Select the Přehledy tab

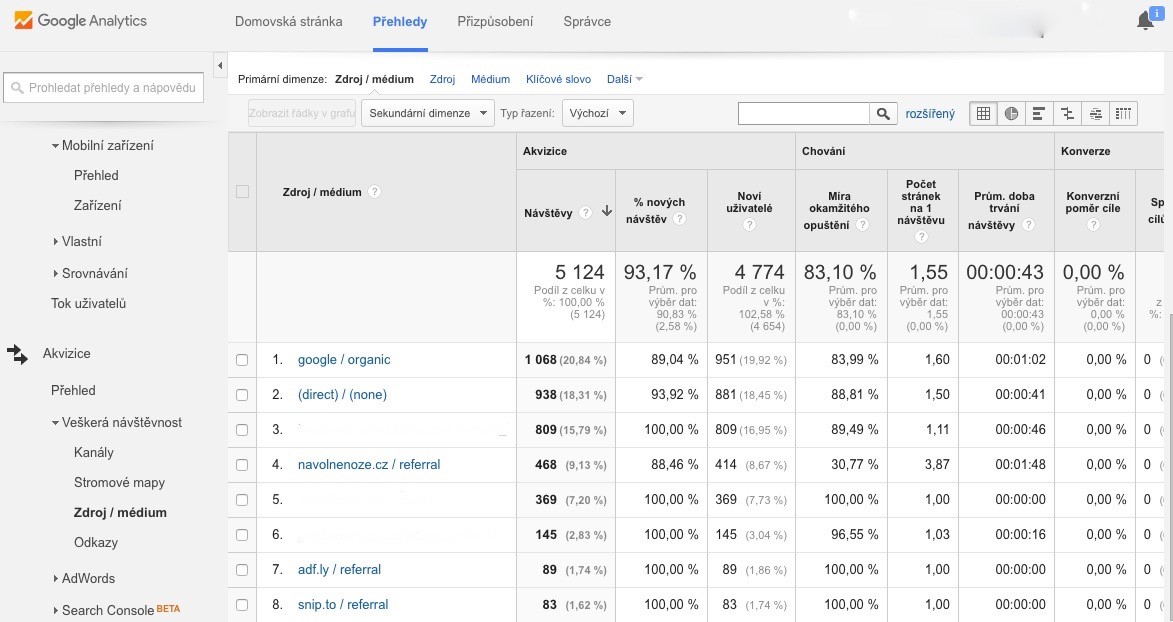[400, 22]
